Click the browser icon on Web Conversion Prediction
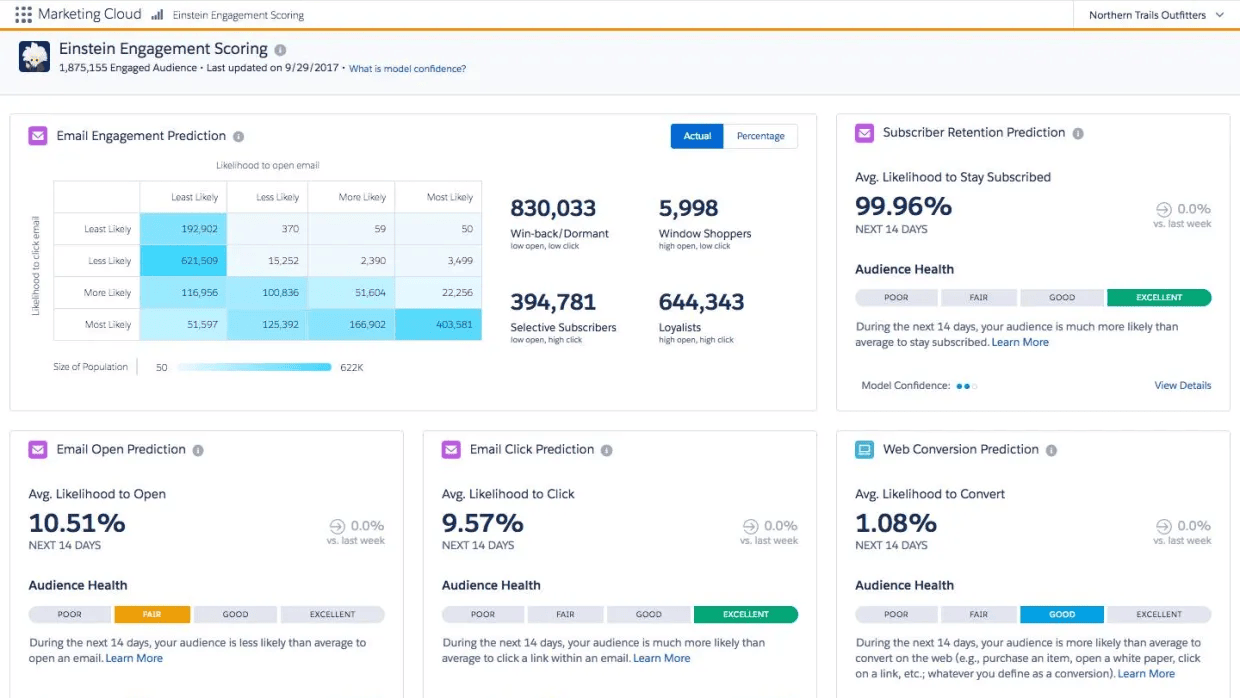The width and height of the screenshot is (1240, 698). (x=864, y=449)
